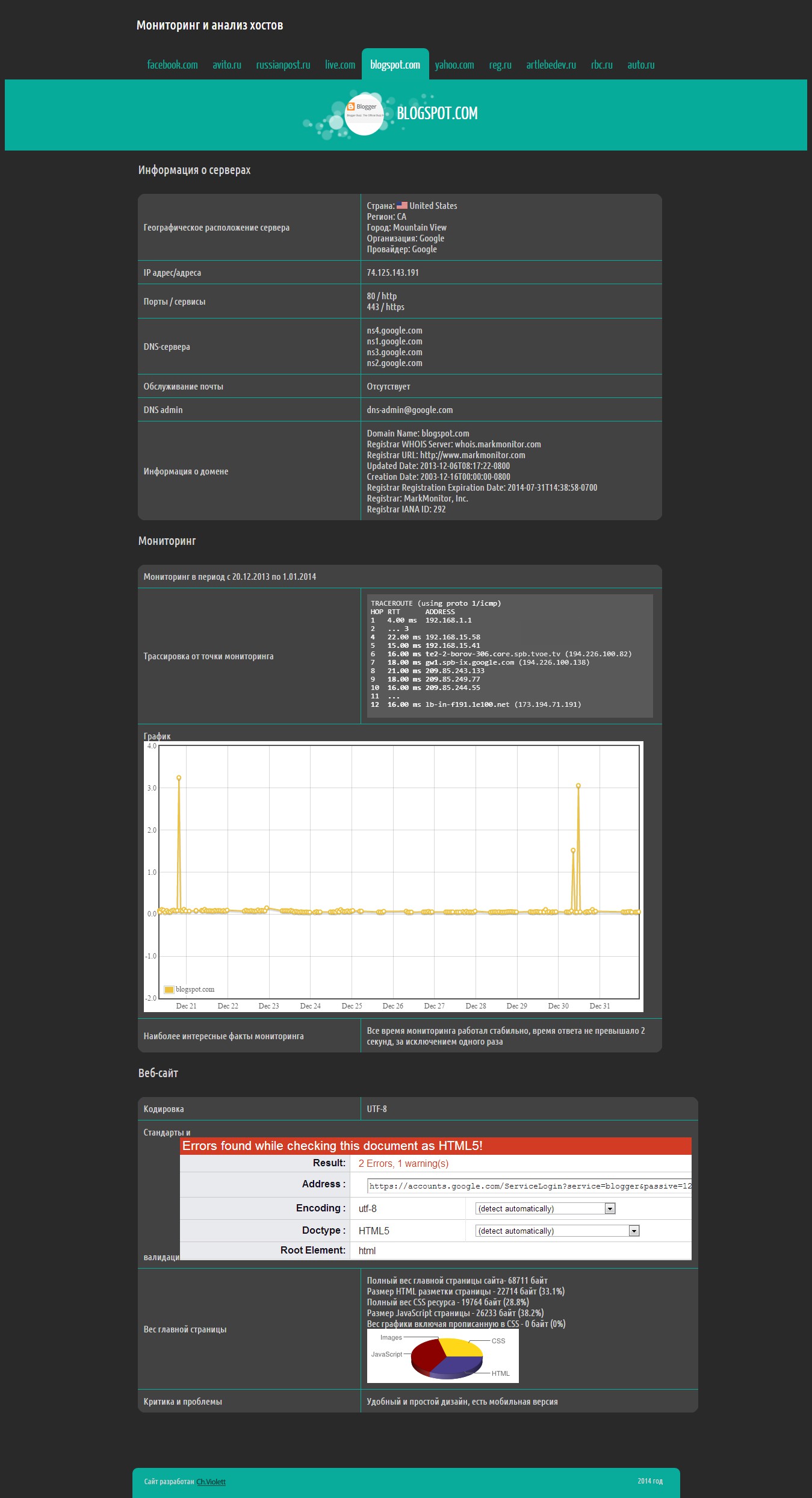This screenshot has width=812, height=1498.
Task: Click the ns3.google.com DNS server entry
Action: (x=395, y=352)
